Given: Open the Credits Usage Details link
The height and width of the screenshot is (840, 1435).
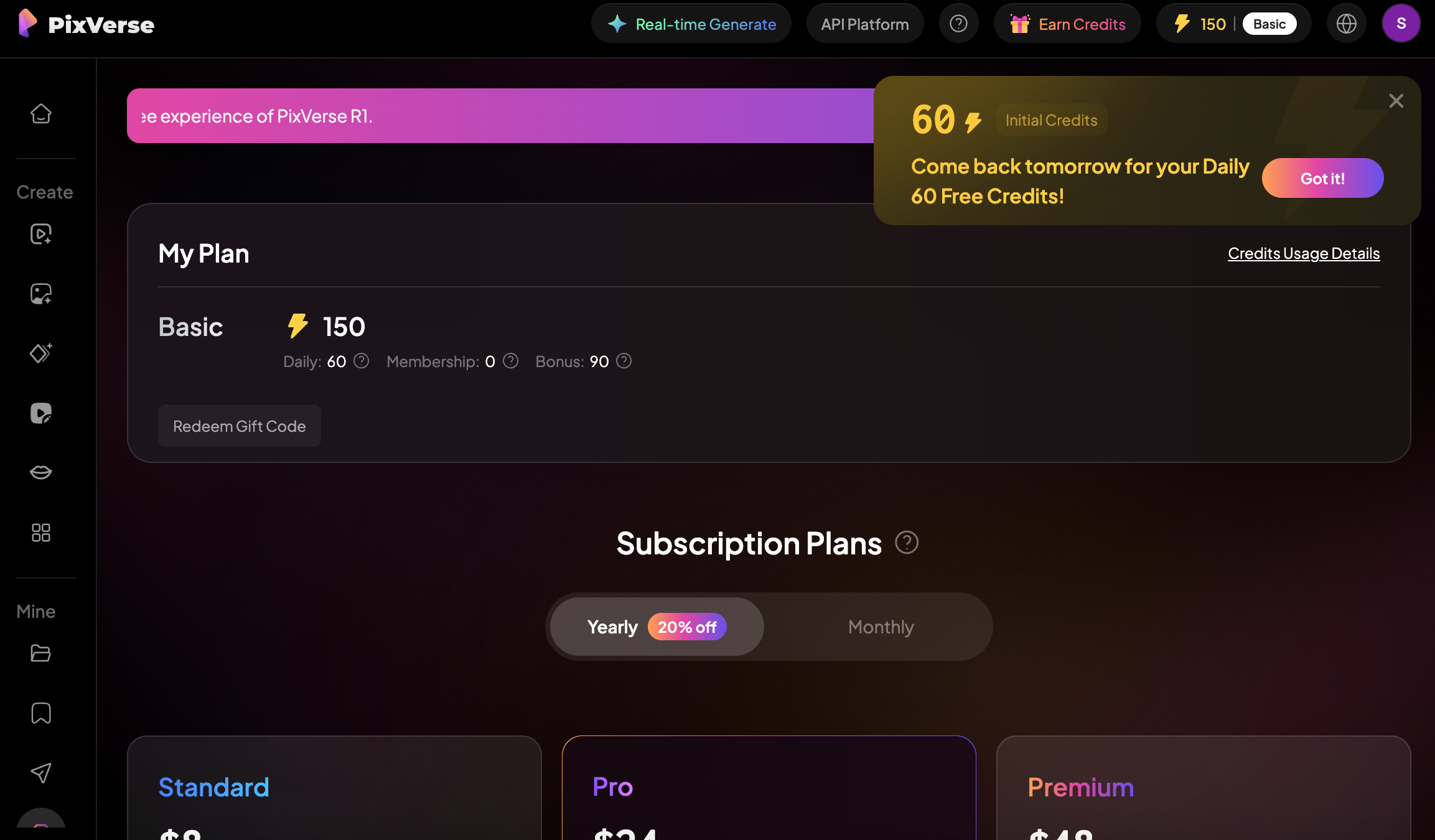Looking at the screenshot, I should (1304, 253).
